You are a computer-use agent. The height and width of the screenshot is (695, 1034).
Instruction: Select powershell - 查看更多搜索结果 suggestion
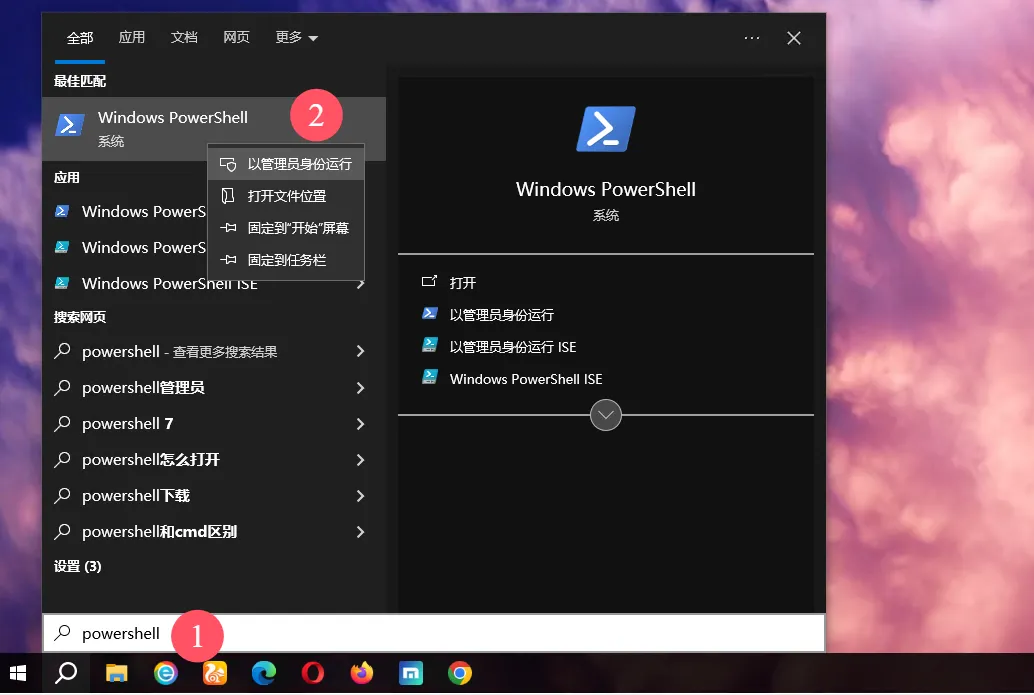click(214, 351)
